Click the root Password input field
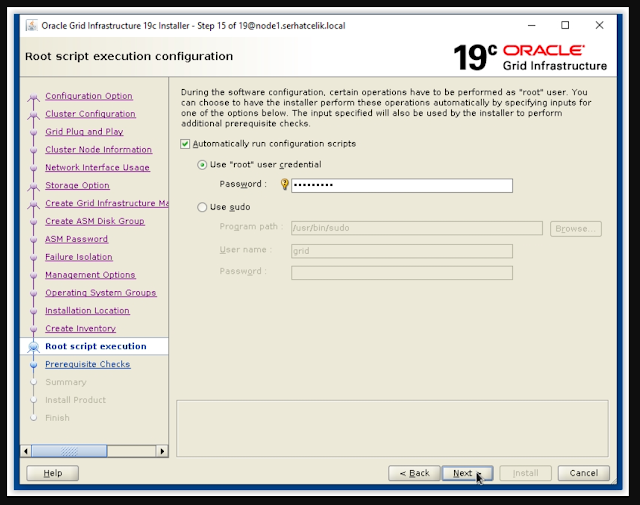Viewport: 640px width, 505px height. (402, 185)
